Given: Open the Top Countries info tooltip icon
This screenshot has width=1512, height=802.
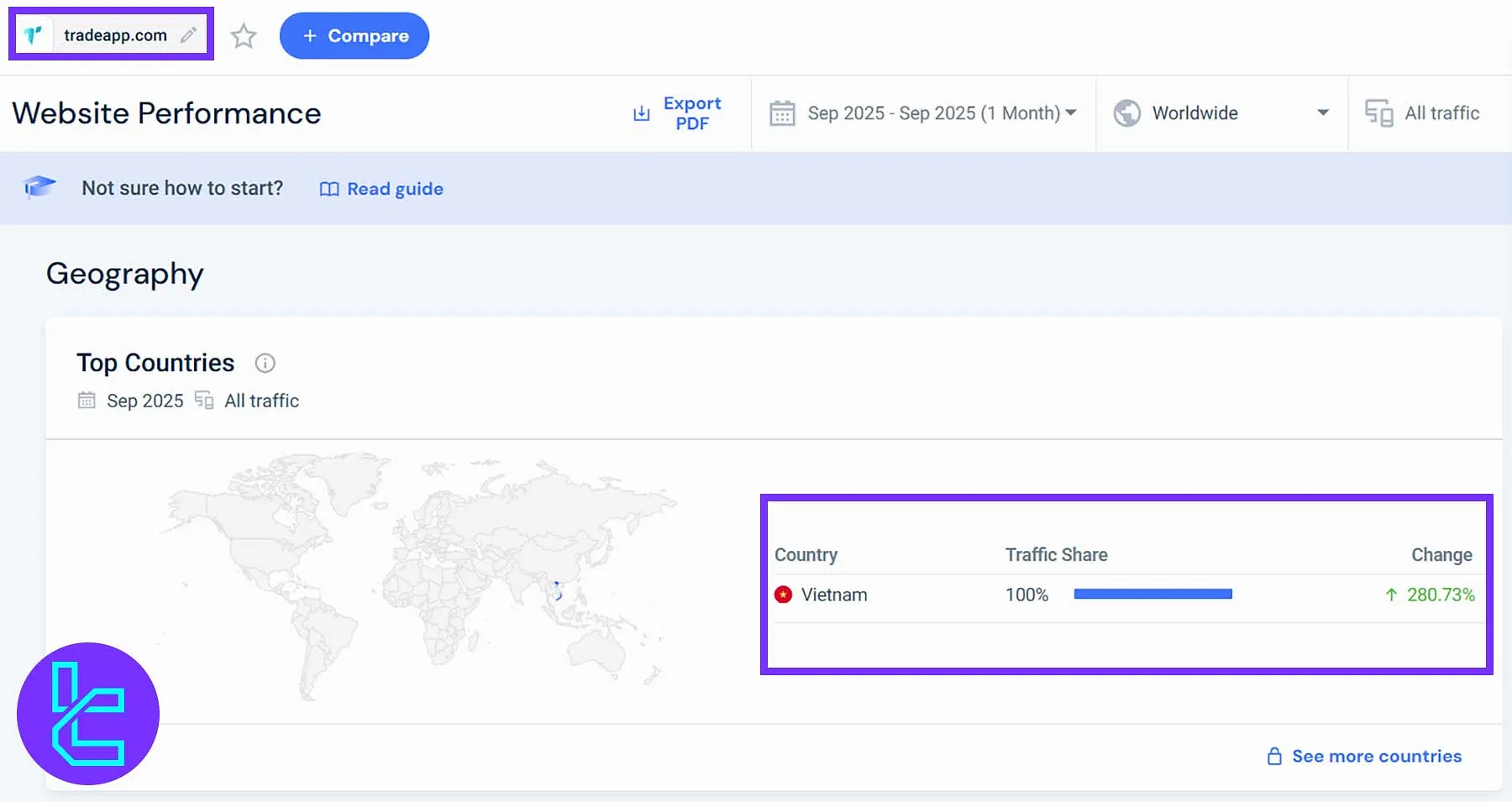Looking at the screenshot, I should 265,363.
